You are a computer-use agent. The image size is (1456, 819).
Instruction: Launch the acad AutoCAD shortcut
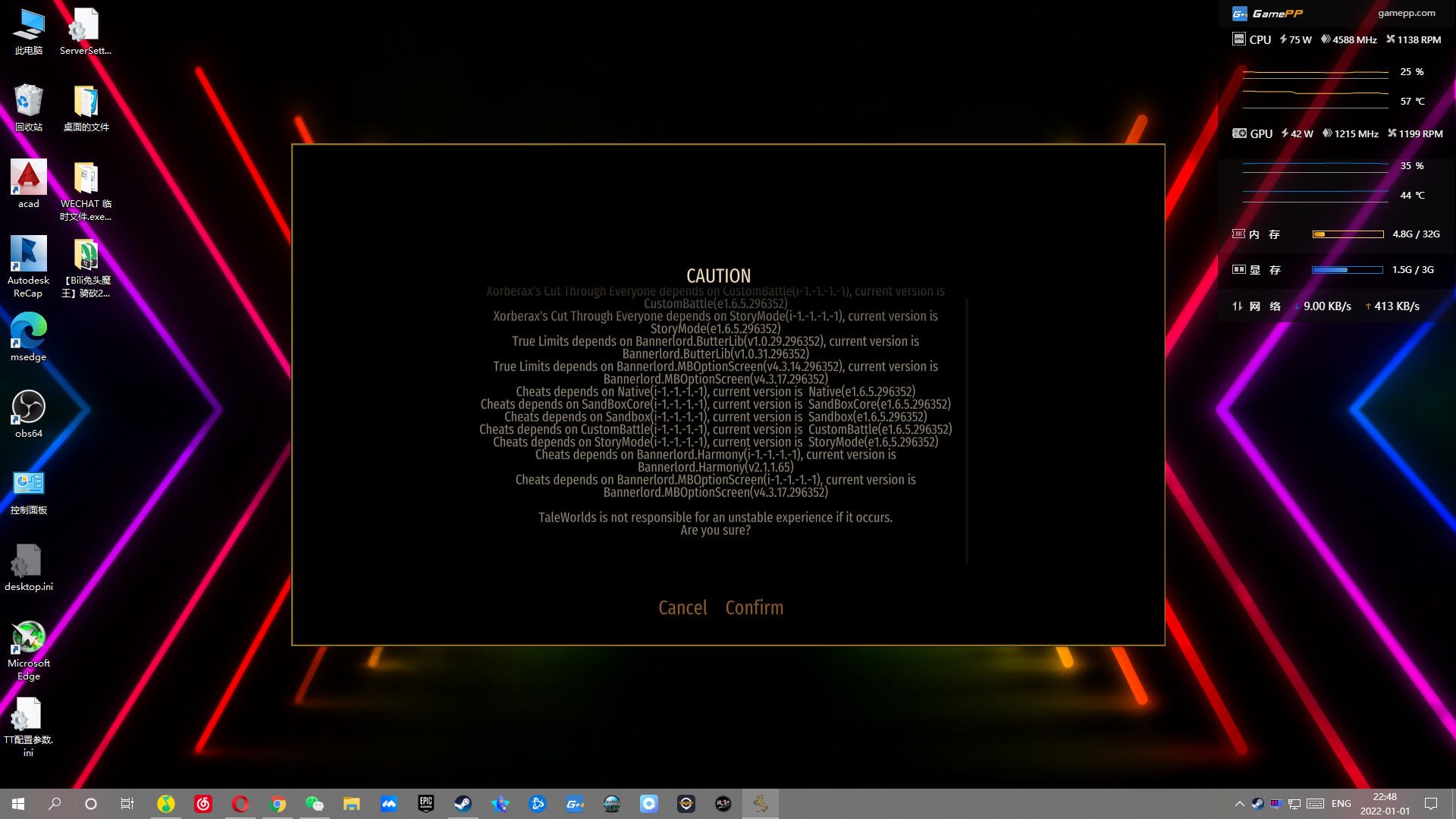(x=29, y=184)
